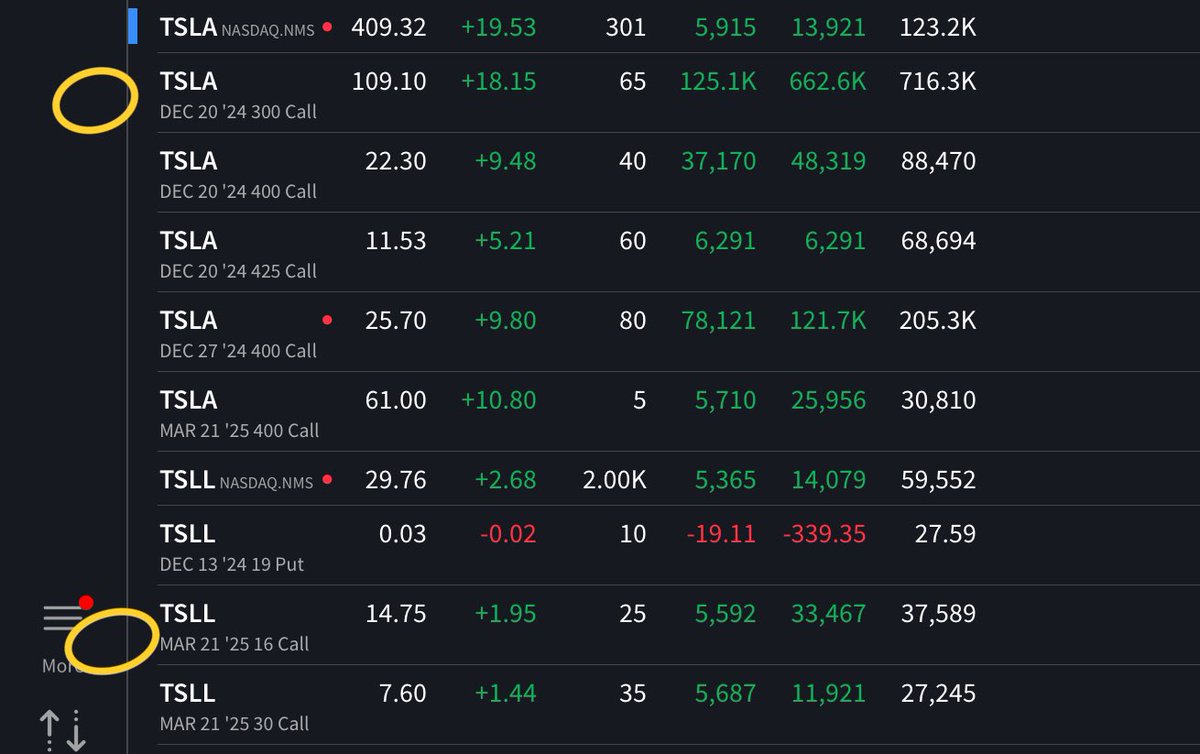The image size is (1200, 754).
Task: Click the value 37,170
Action: 719,161
